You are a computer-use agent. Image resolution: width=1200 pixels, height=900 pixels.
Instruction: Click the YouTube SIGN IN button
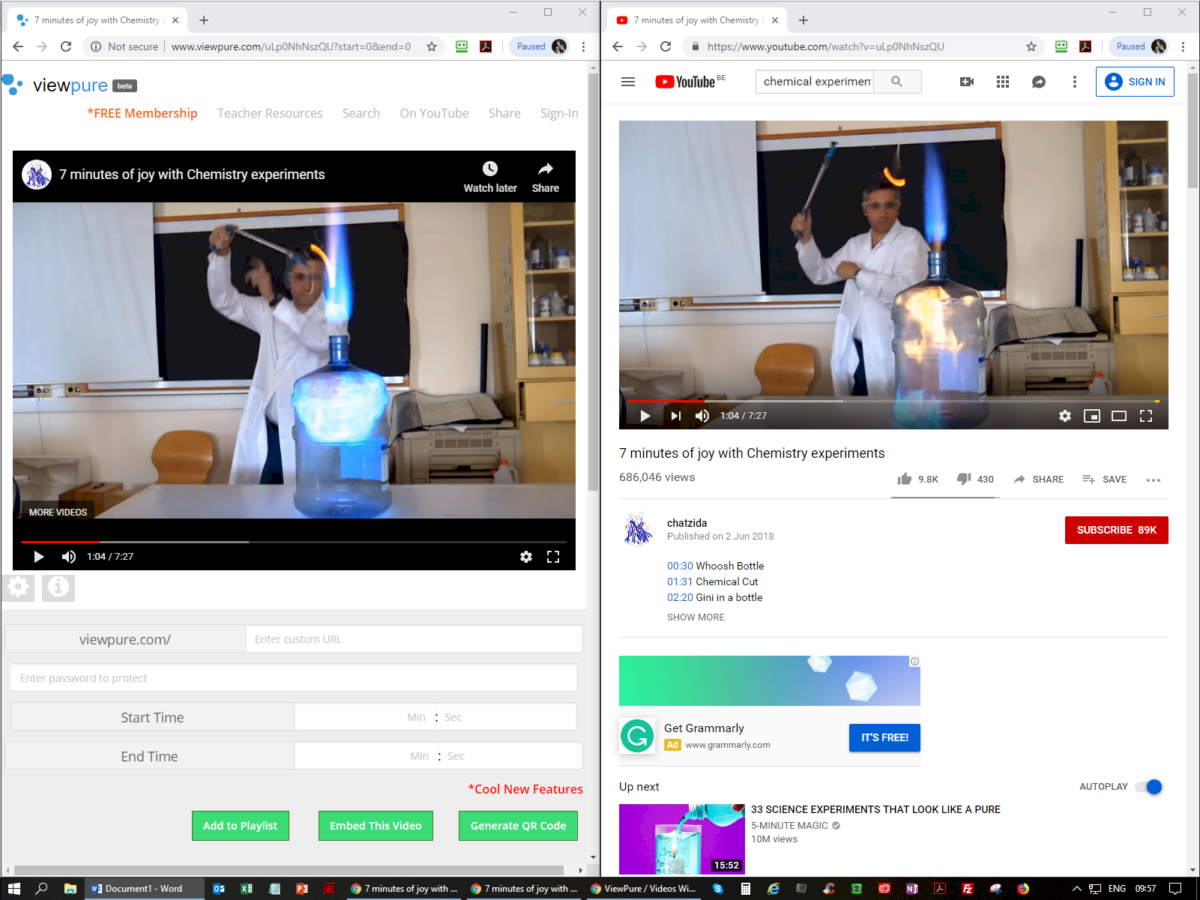point(1135,82)
